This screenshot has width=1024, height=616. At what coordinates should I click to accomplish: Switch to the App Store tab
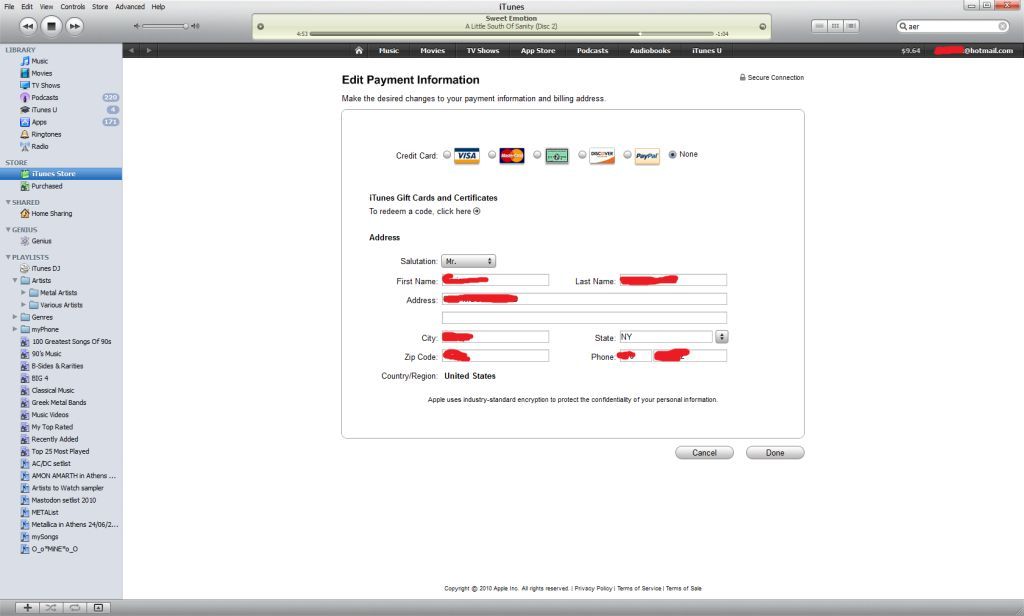(537, 50)
